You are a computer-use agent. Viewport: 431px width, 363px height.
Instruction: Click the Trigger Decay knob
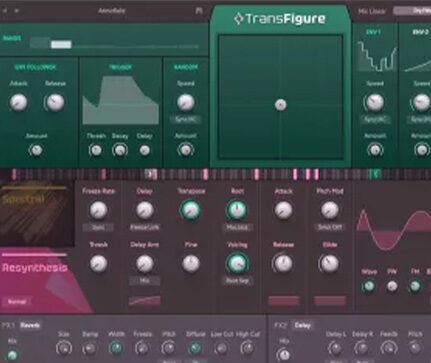pyautogui.click(x=120, y=150)
